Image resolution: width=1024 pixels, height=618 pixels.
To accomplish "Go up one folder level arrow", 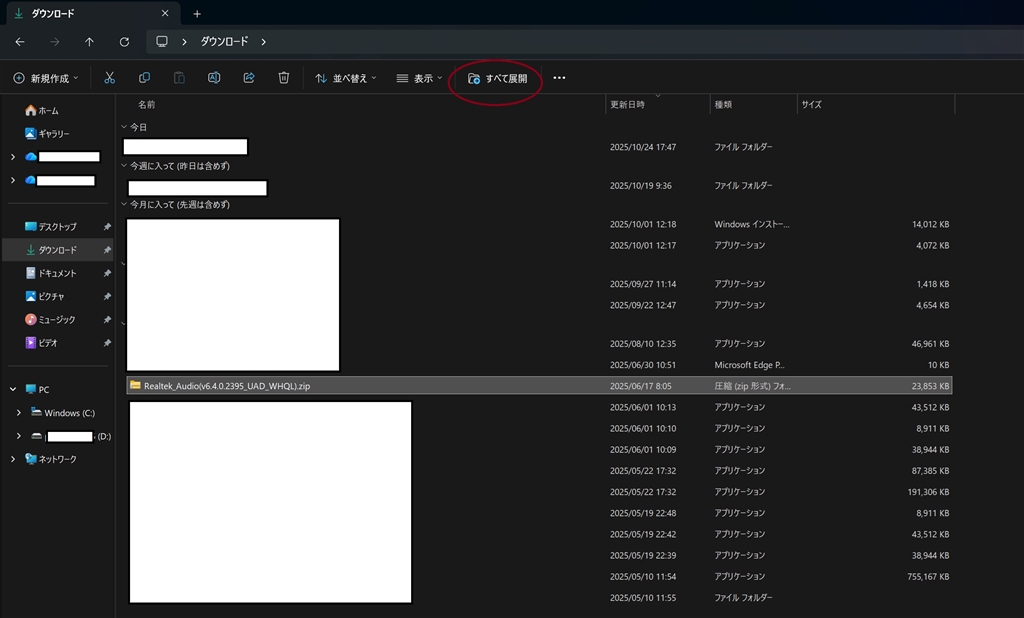I will coord(89,42).
